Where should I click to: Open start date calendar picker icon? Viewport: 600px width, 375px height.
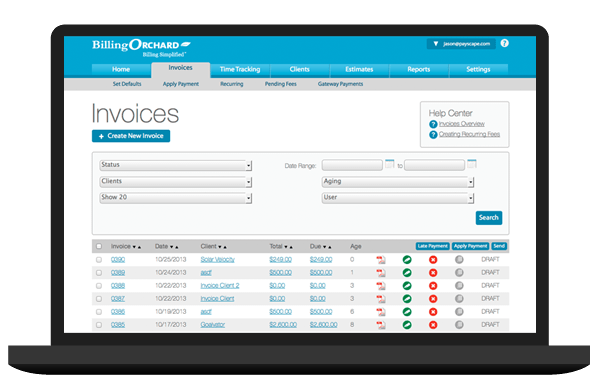coord(390,164)
